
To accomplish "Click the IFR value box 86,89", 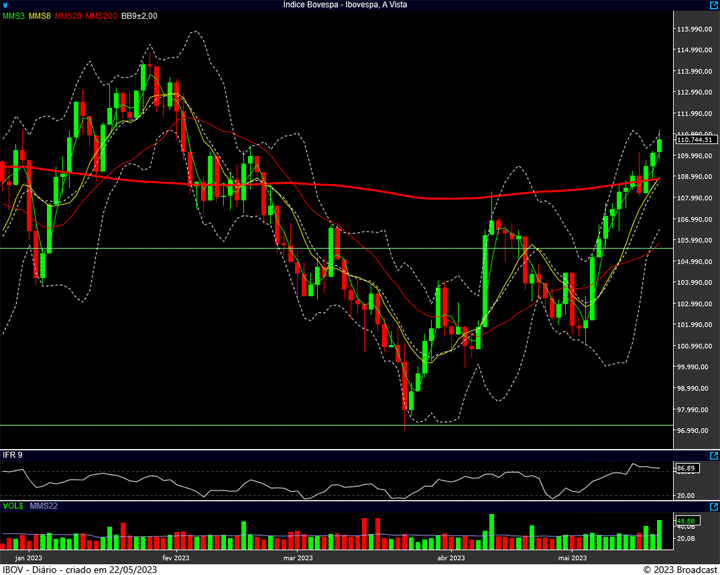I will (687, 468).
